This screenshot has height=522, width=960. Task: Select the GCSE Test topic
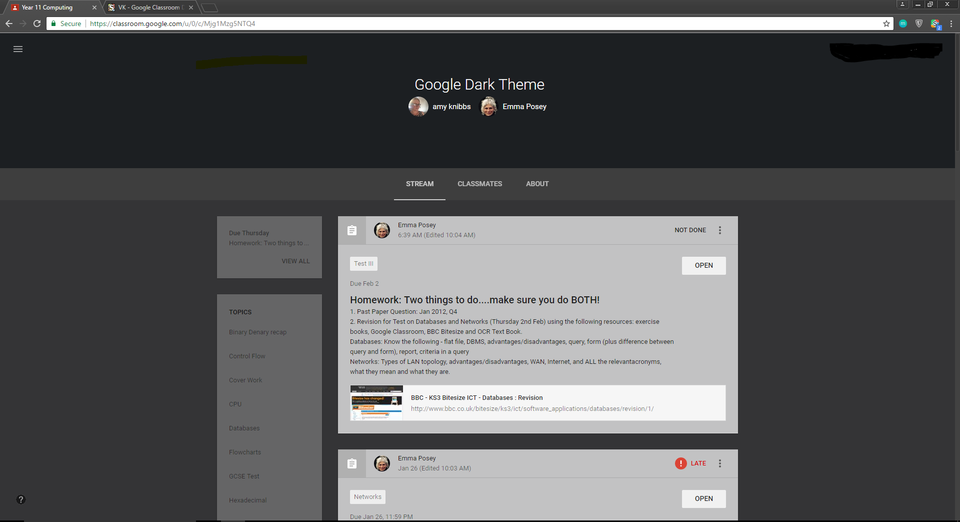[244, 476]
